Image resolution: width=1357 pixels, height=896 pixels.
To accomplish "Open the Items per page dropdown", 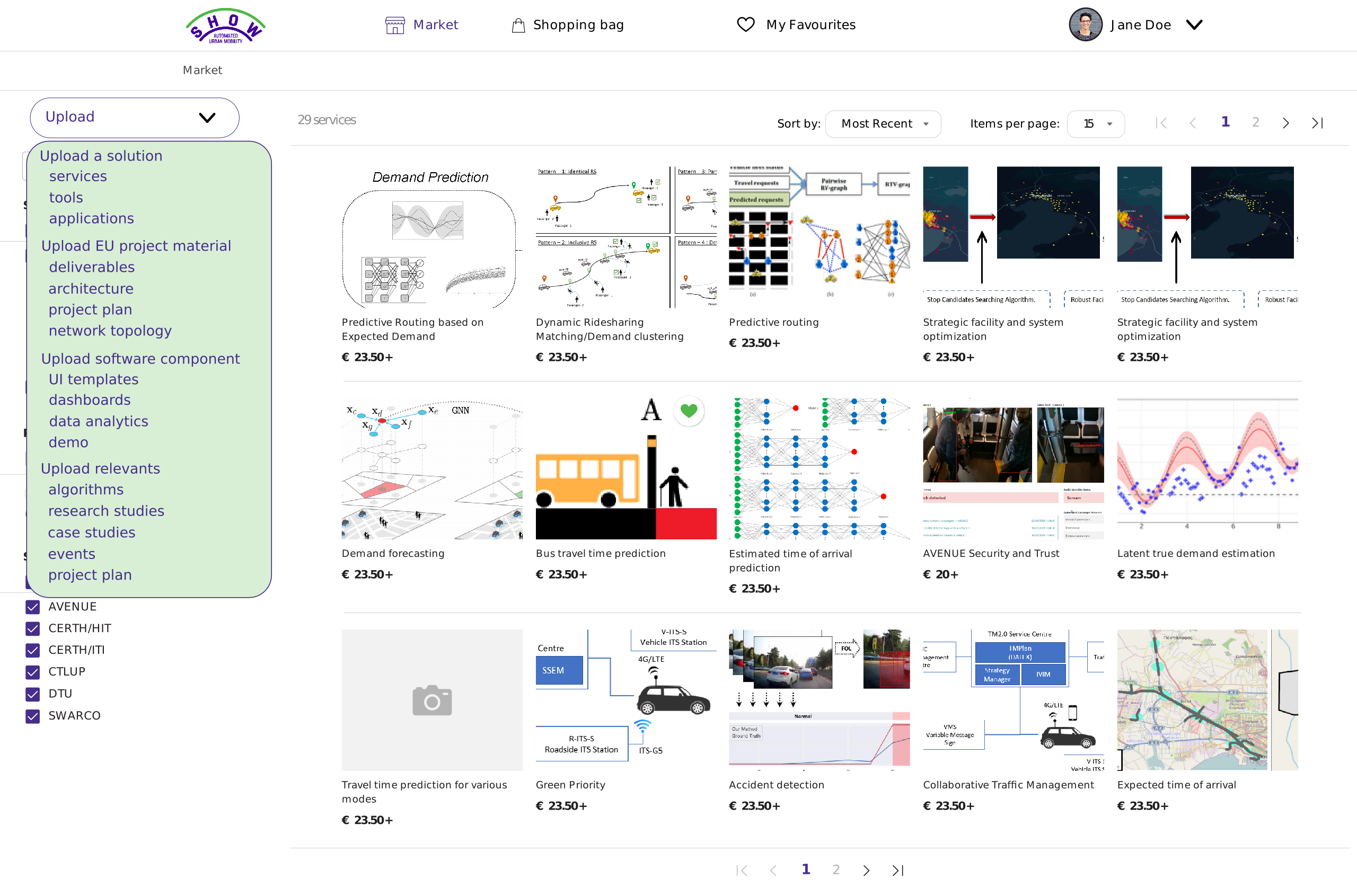I will pyautogui.click(x=1096, y=124).
